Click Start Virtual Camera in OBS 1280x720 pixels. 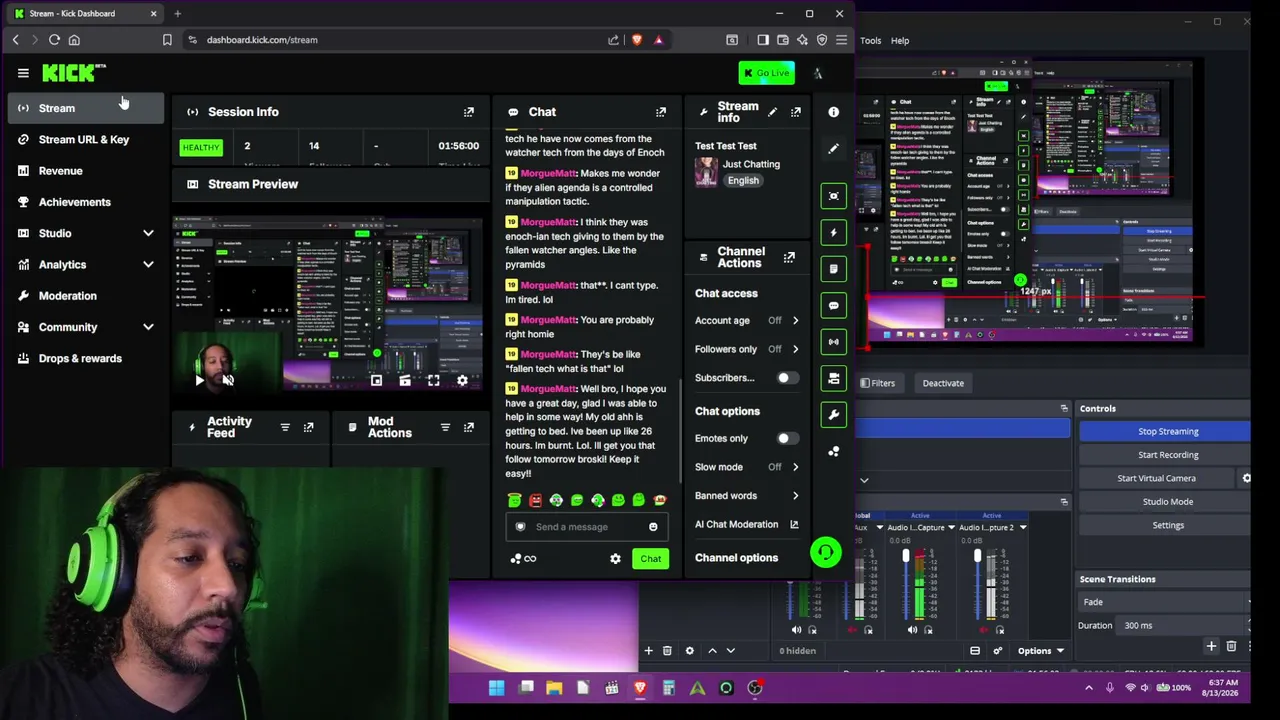click(1156, 478)
